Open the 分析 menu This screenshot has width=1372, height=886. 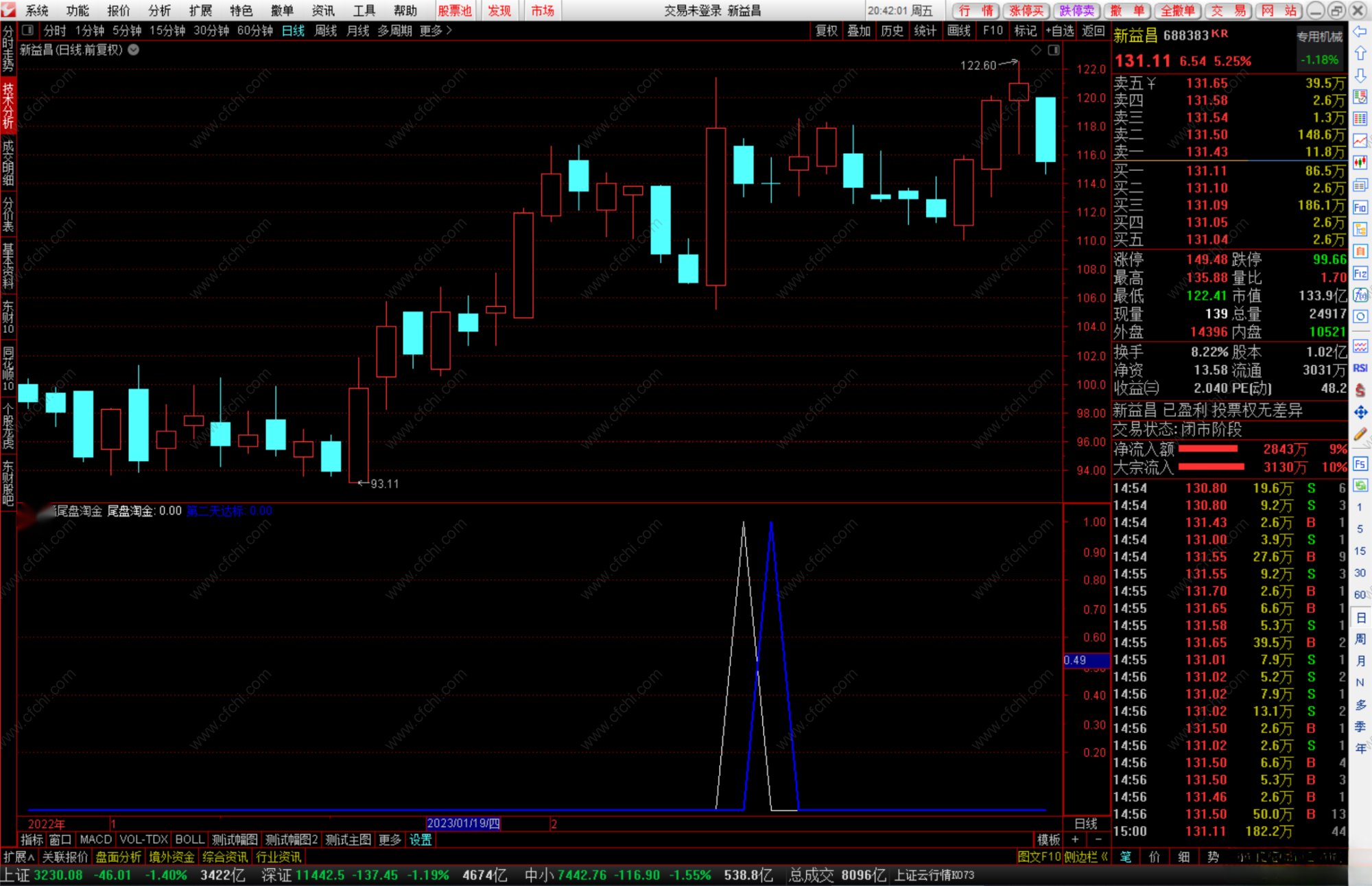coord(159,10)
